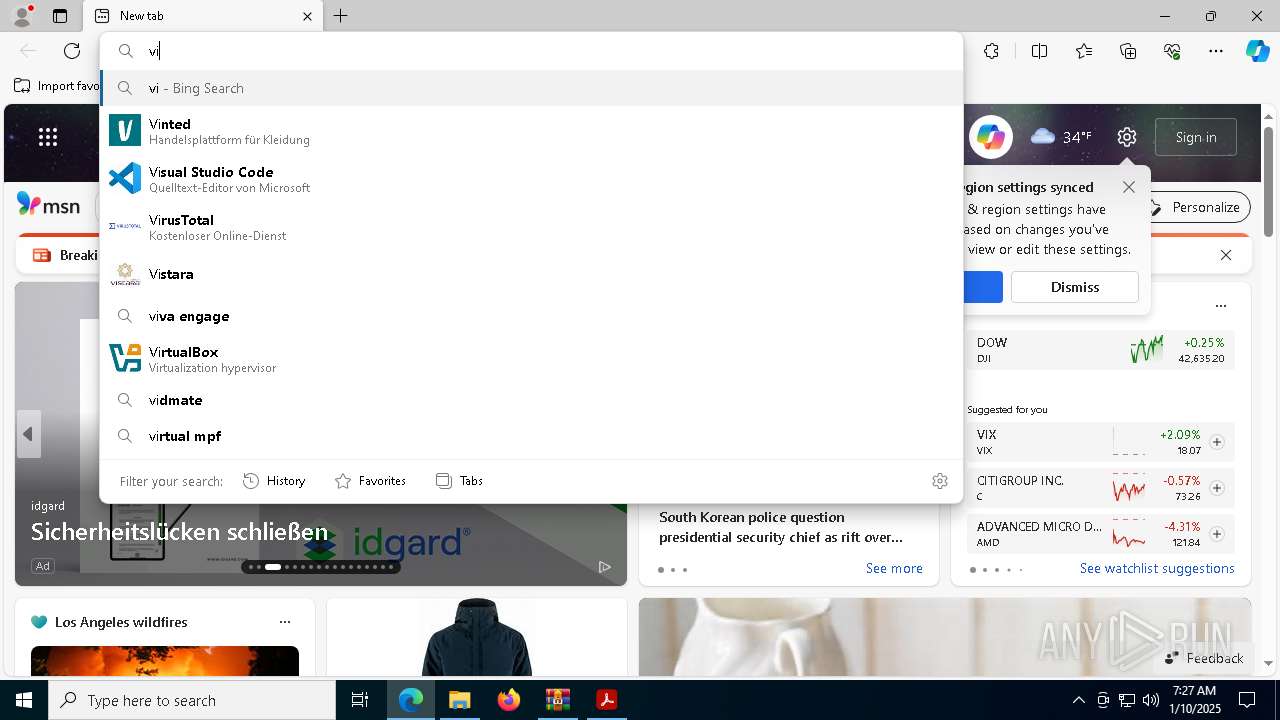Open Los Angeles wildfires card options
The height and width of the screenshot is (720, 1280).
pos(285,622)
